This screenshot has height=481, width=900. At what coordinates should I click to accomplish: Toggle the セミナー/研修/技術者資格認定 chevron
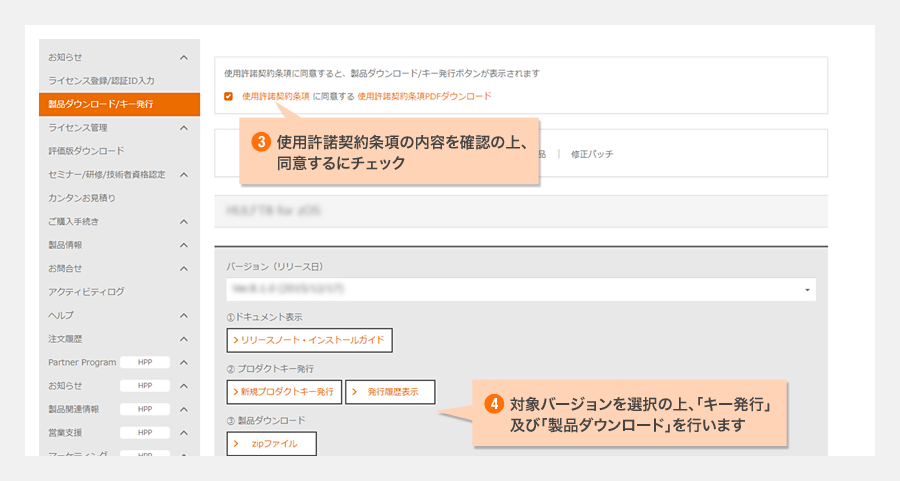click(x=184, y=175)
